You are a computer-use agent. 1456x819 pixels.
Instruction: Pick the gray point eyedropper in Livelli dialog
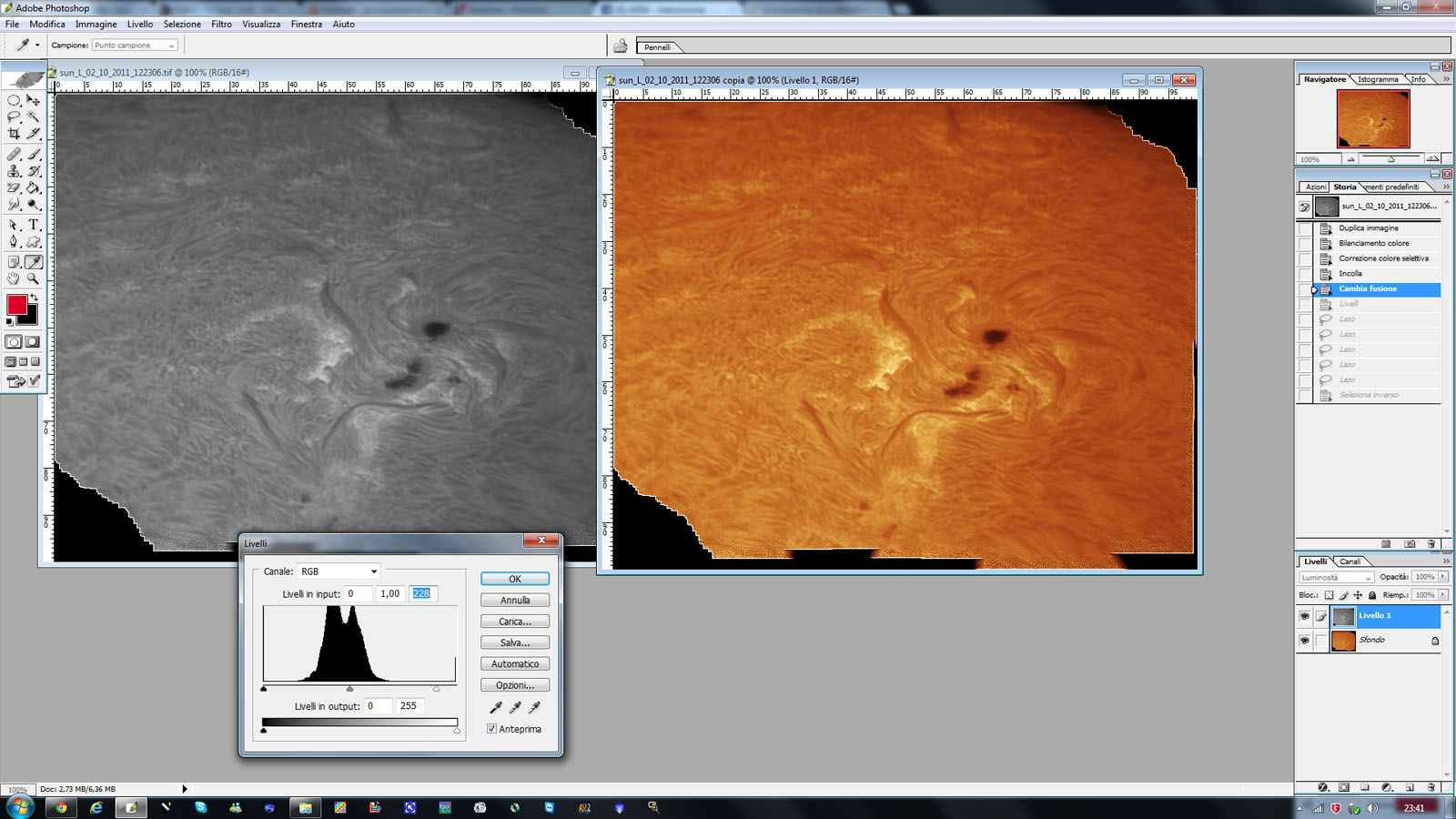coord(515,707)
